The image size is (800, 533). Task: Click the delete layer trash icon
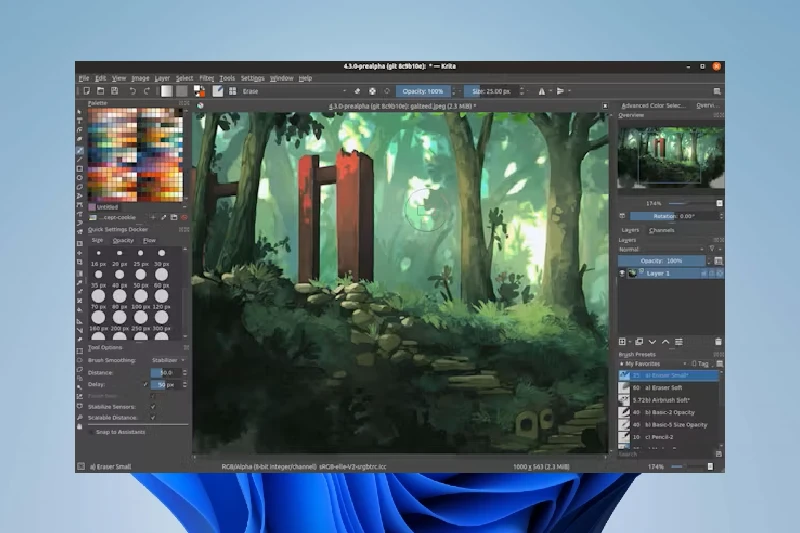pos(718,341)
